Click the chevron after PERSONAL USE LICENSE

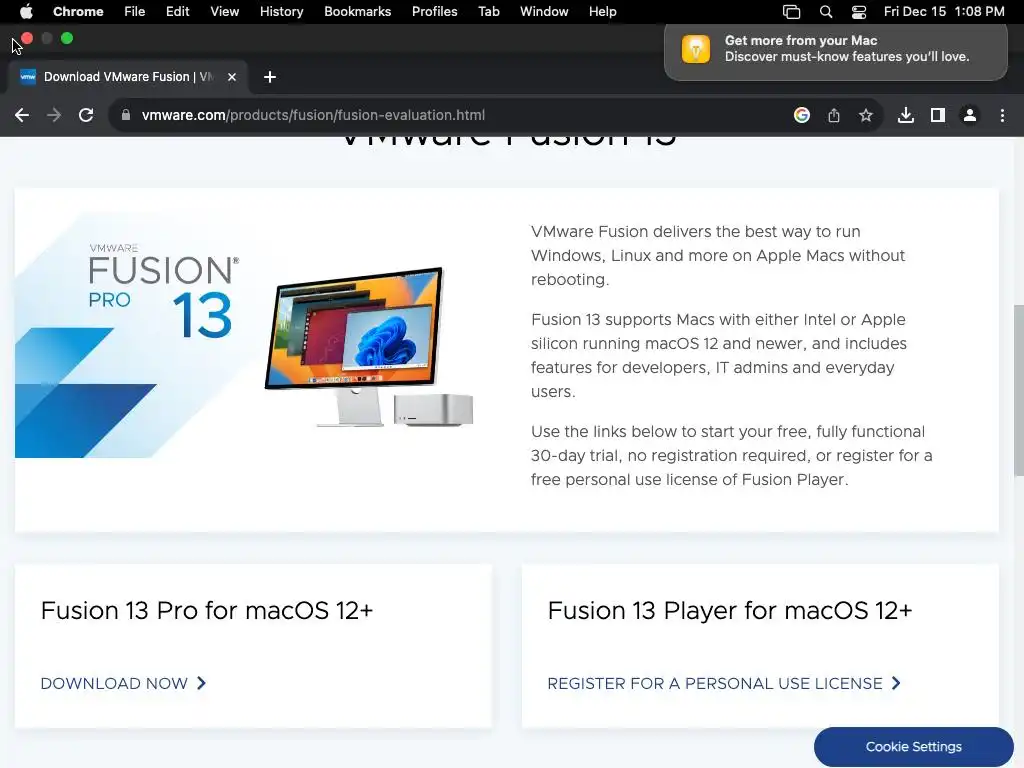click(896, 683)
